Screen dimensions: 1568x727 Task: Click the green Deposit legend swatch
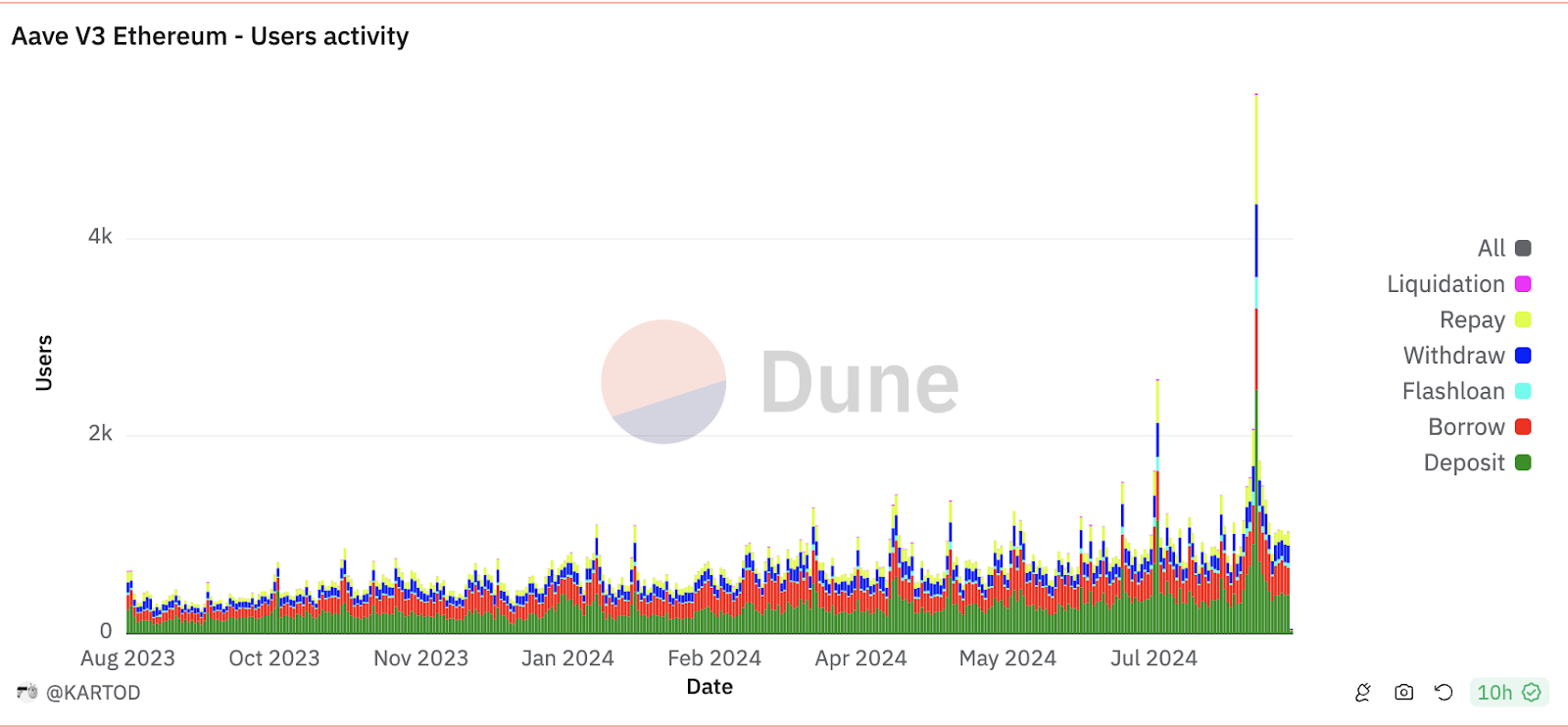(1523, 462)
